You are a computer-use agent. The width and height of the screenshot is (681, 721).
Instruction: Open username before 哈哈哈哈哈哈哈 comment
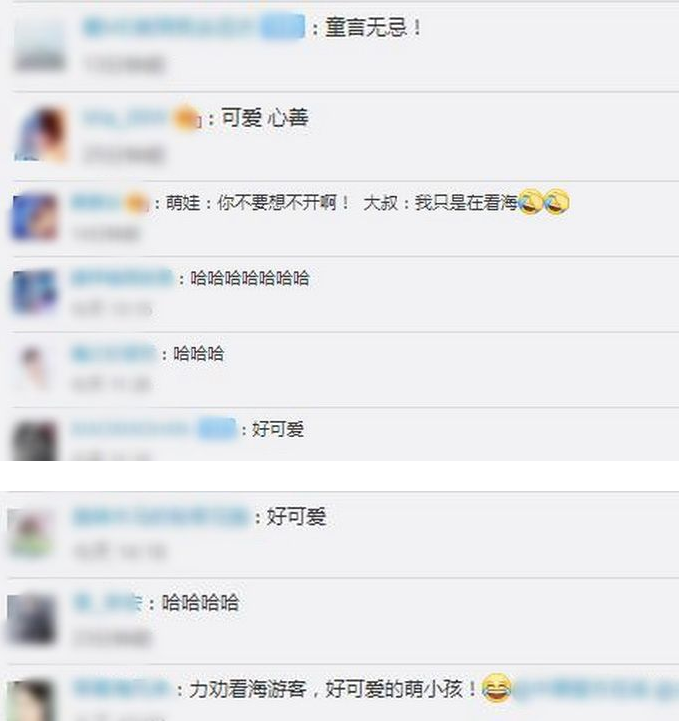point(122,278)
